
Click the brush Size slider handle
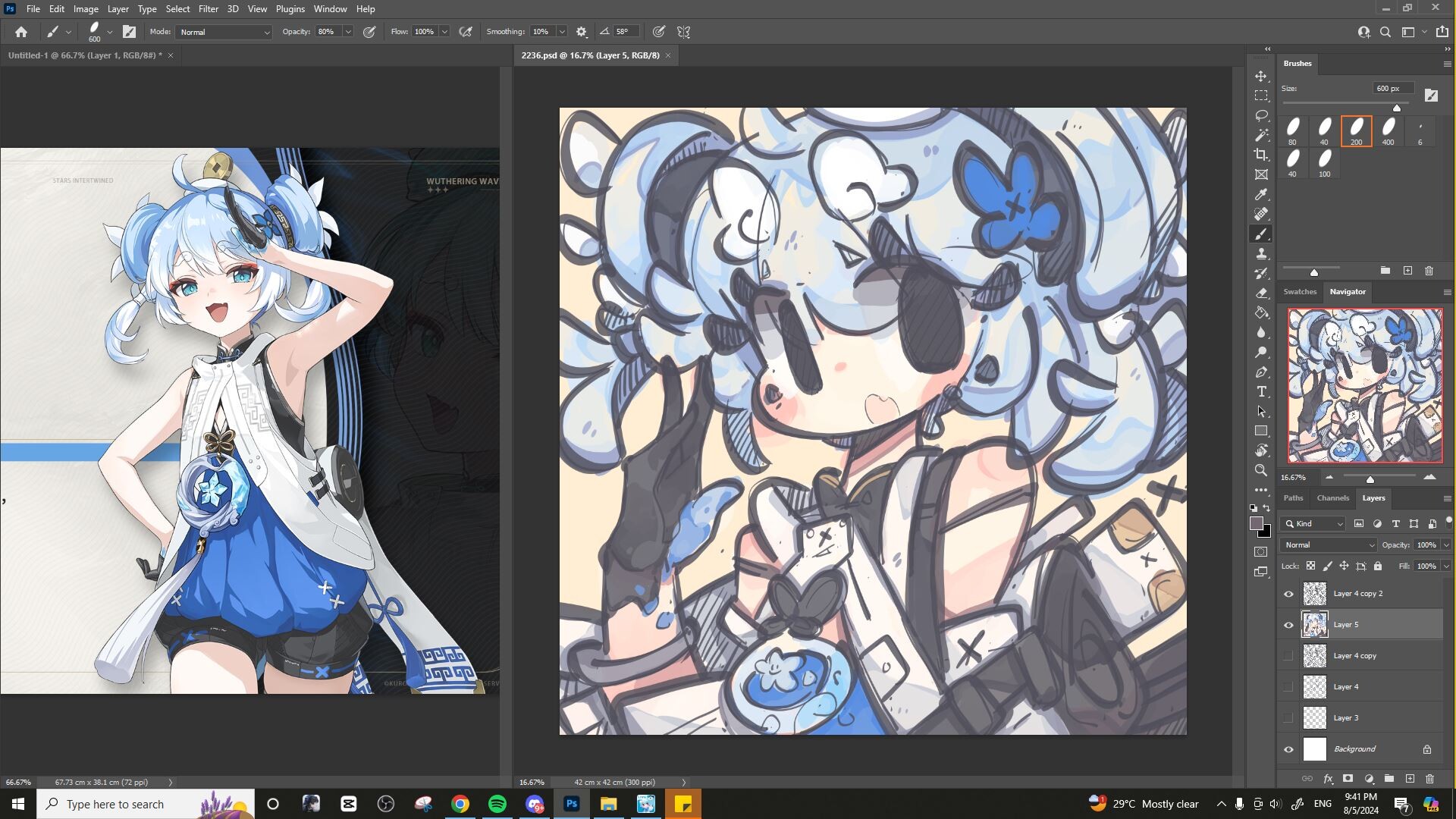click(x=1397, y=108)
